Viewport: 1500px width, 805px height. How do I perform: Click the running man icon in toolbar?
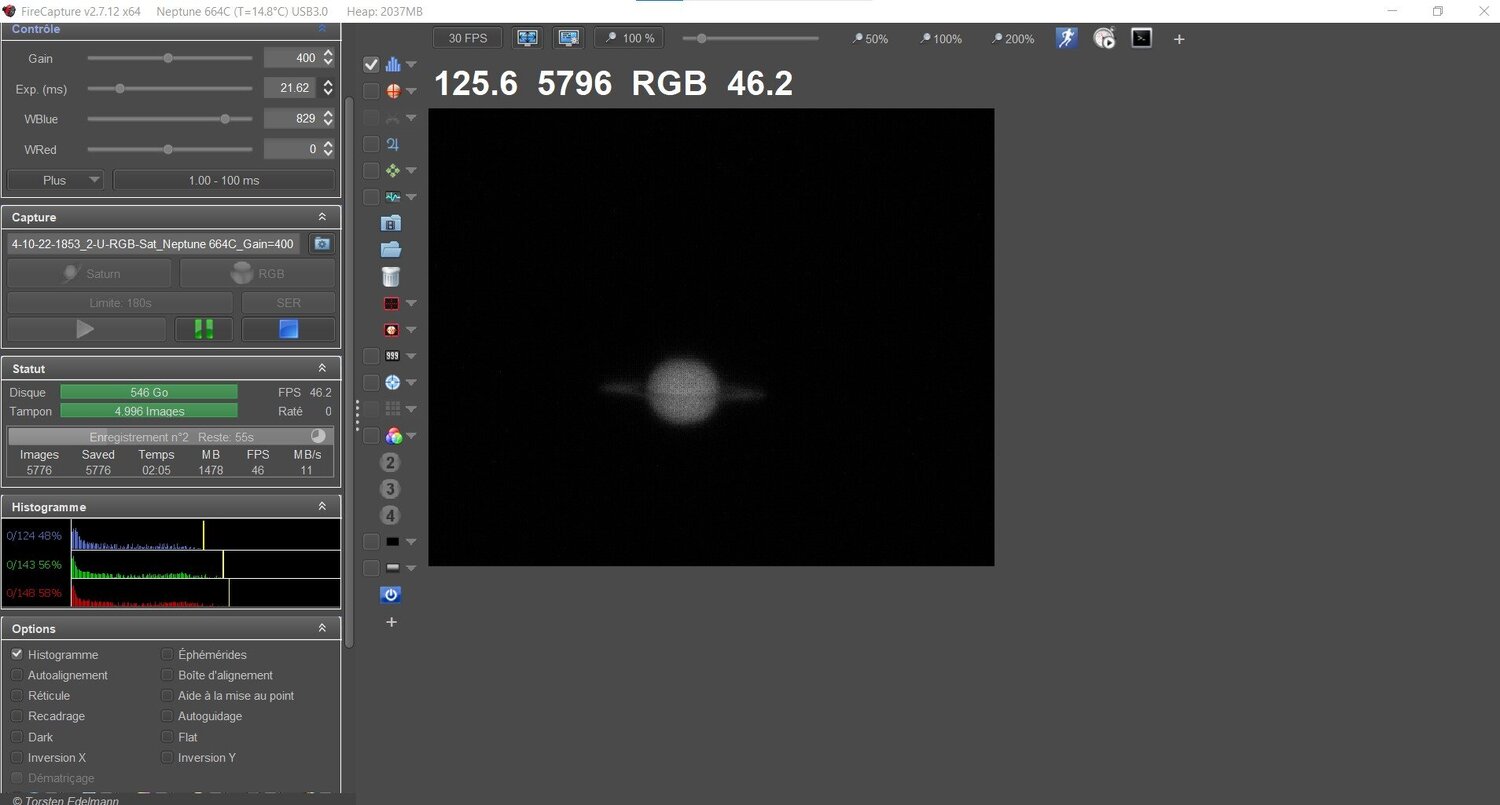[1067, 38]
